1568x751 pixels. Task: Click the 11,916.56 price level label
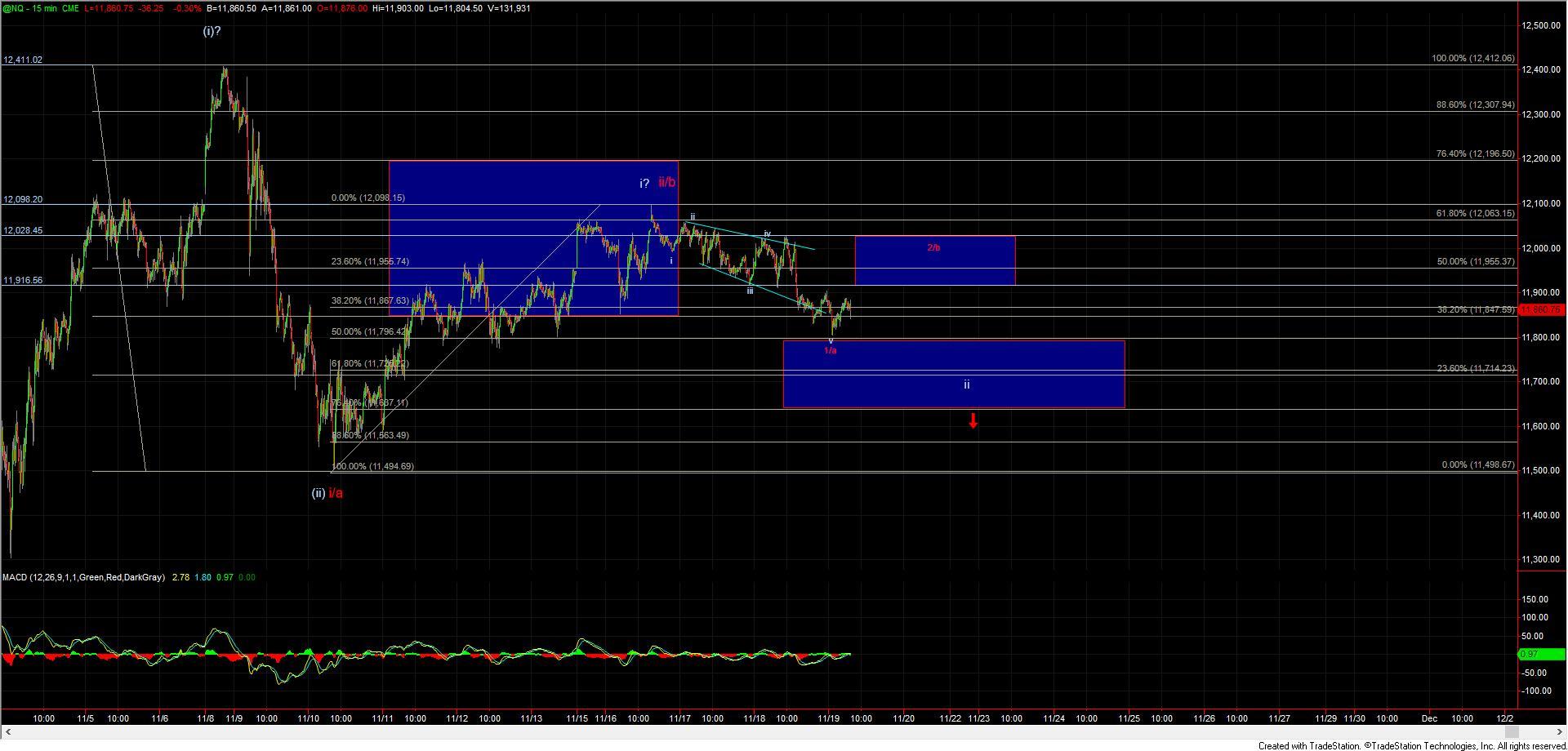(23, 280)
